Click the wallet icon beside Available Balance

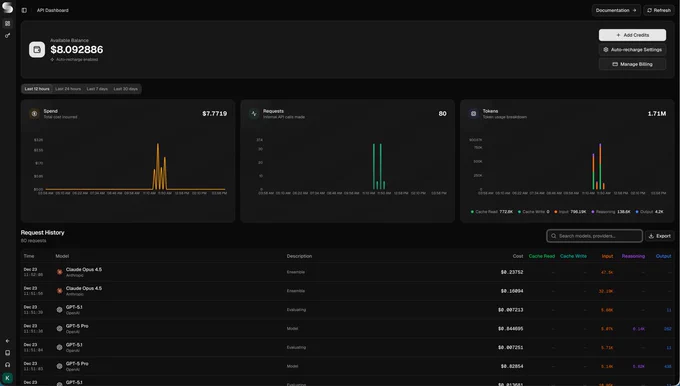coord(37,50)
